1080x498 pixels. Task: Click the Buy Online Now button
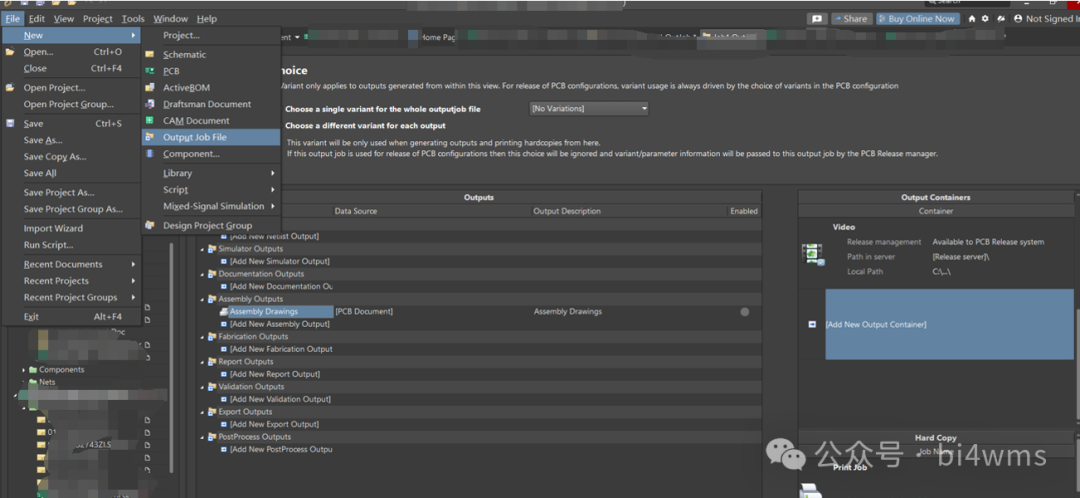[x=917, y=18]
